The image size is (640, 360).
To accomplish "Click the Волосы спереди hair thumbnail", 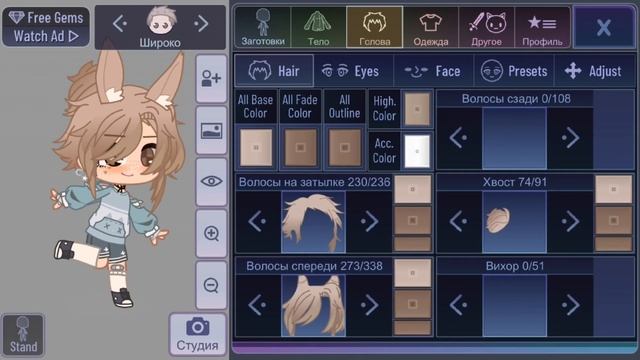I will tap(313, 306).
